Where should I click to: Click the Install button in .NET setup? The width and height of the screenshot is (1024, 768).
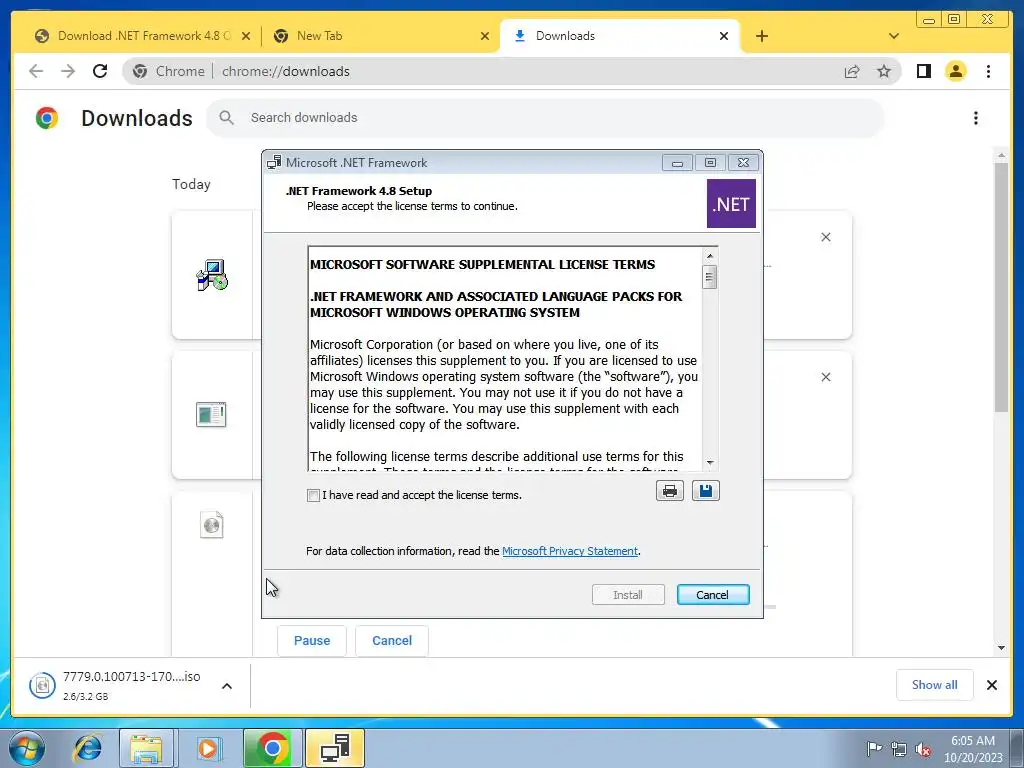(628, 594)
